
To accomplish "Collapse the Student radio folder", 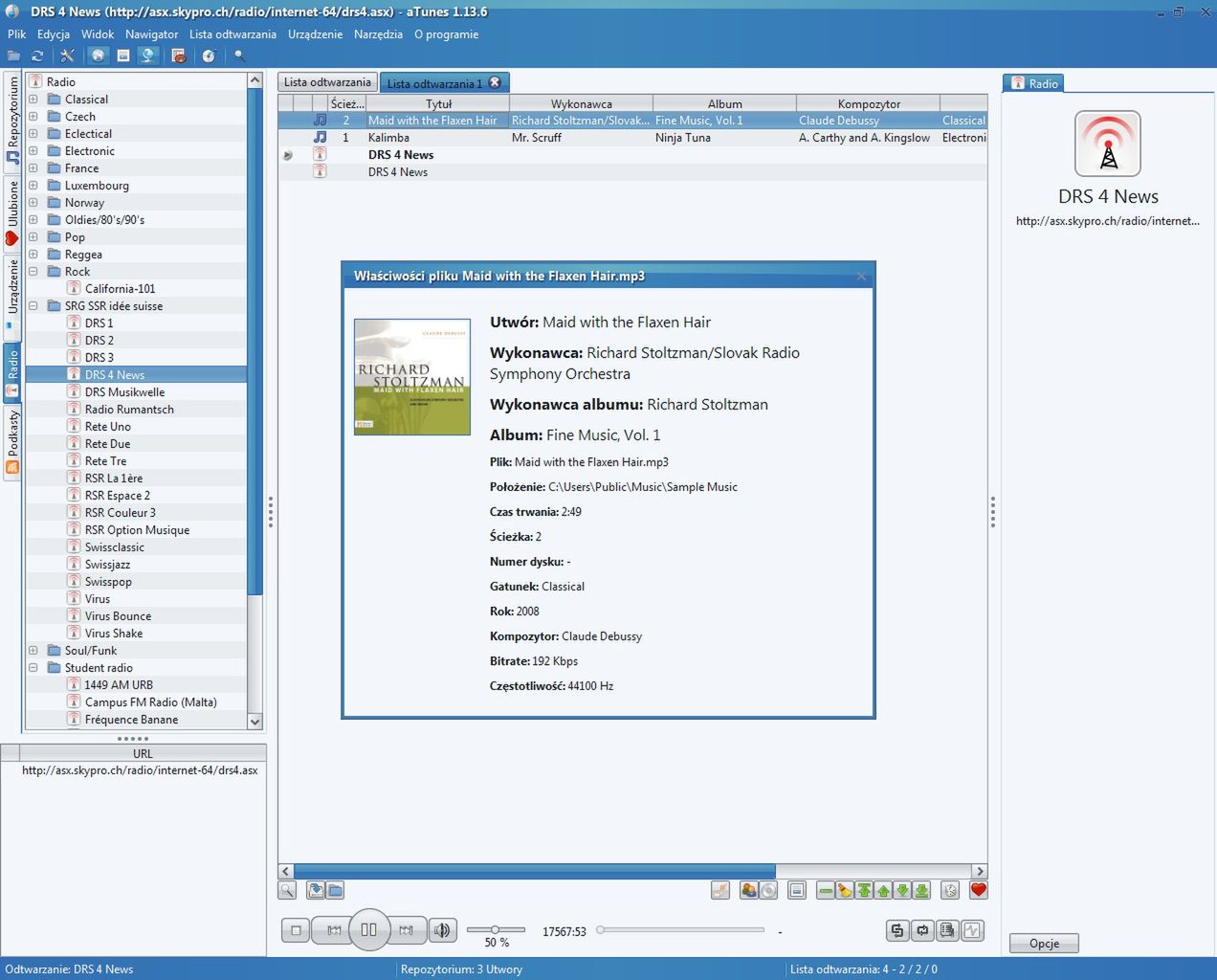I will tap(33, 668).
